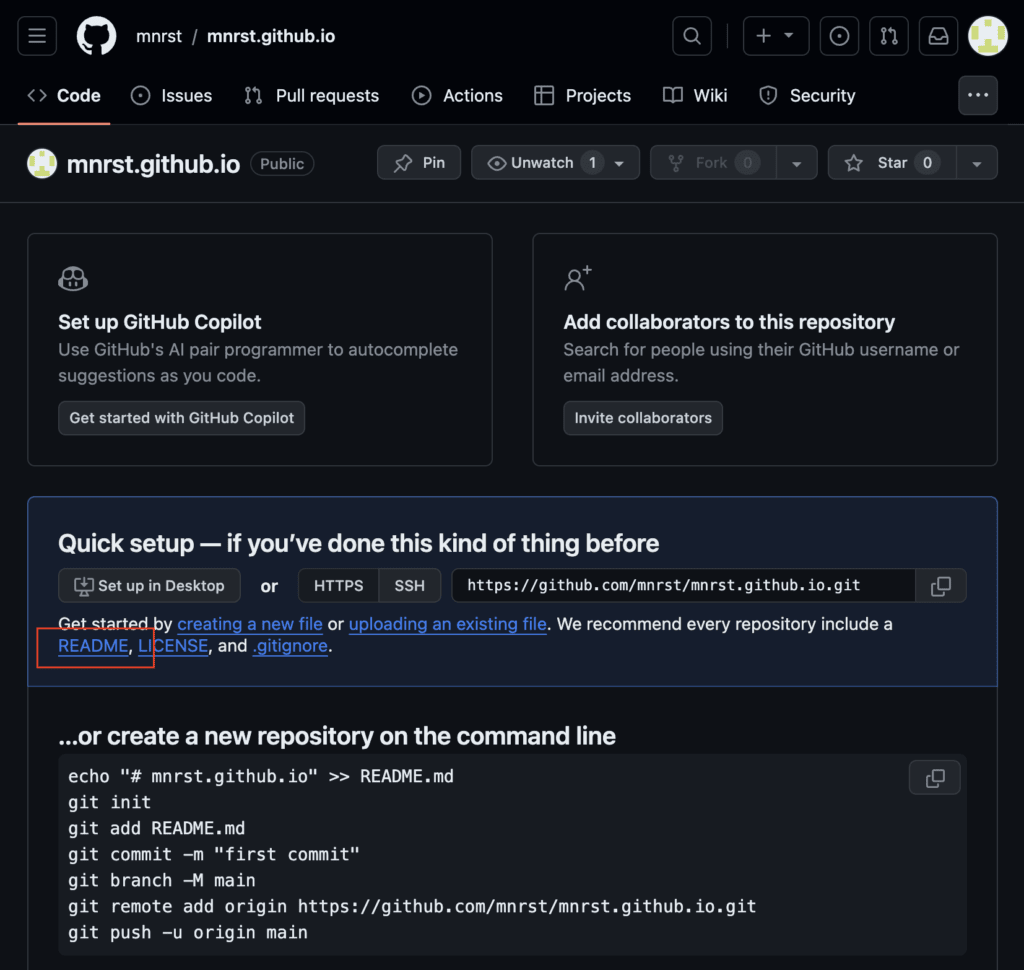Open the mnrst owner link
The image size is (1024, 970).
(159, 36)
